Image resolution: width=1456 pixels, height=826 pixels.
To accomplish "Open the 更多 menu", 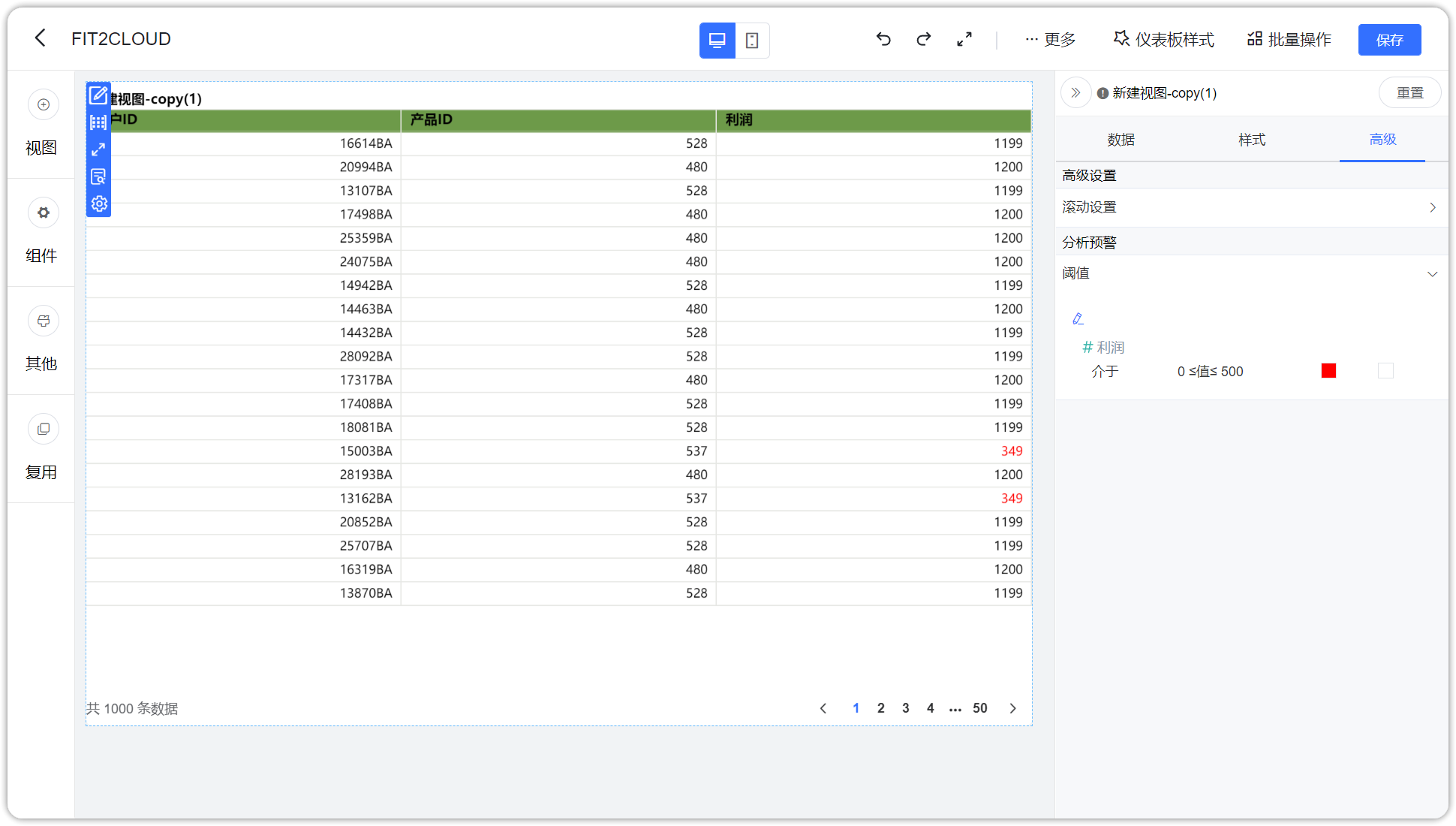I will tap(1051, 40).
